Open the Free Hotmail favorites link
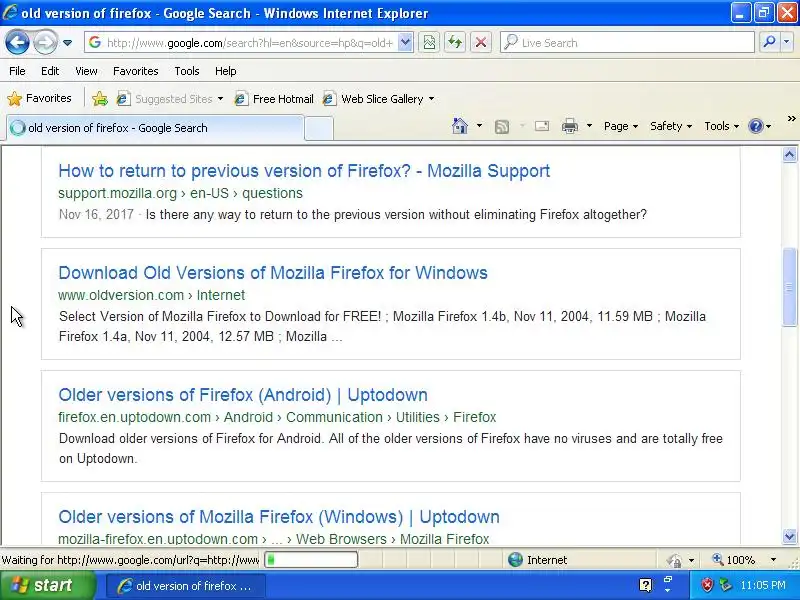Viewport: 800px width, 600px height. tap(274, 98)
